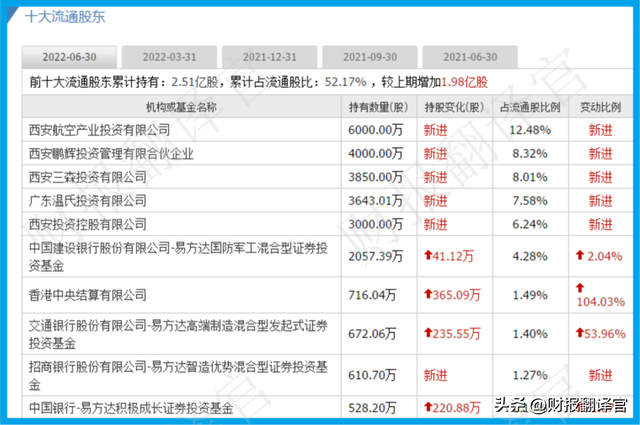Select the 易方达智造优势混合型 fund entry
Image resolution: width=640 pixels, height=425 pixels.
pyautogui.click(x=178, y=375)
